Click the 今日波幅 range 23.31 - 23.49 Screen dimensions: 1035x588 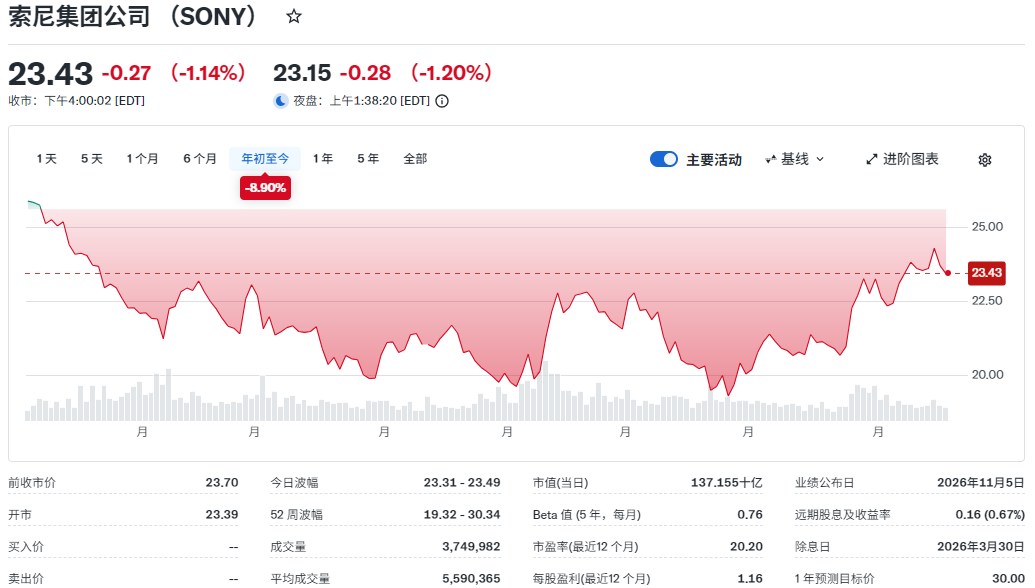[x=462, y=482]
